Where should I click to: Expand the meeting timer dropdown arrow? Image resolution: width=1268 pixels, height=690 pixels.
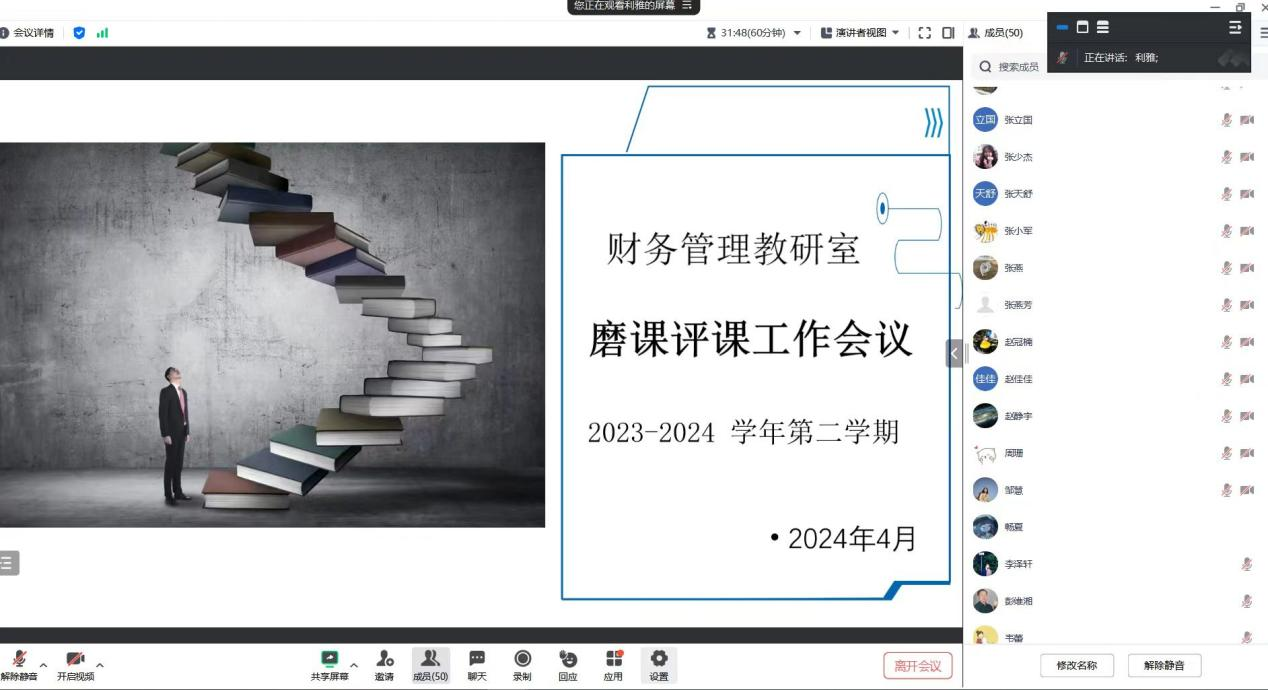(x=797, y=33)
